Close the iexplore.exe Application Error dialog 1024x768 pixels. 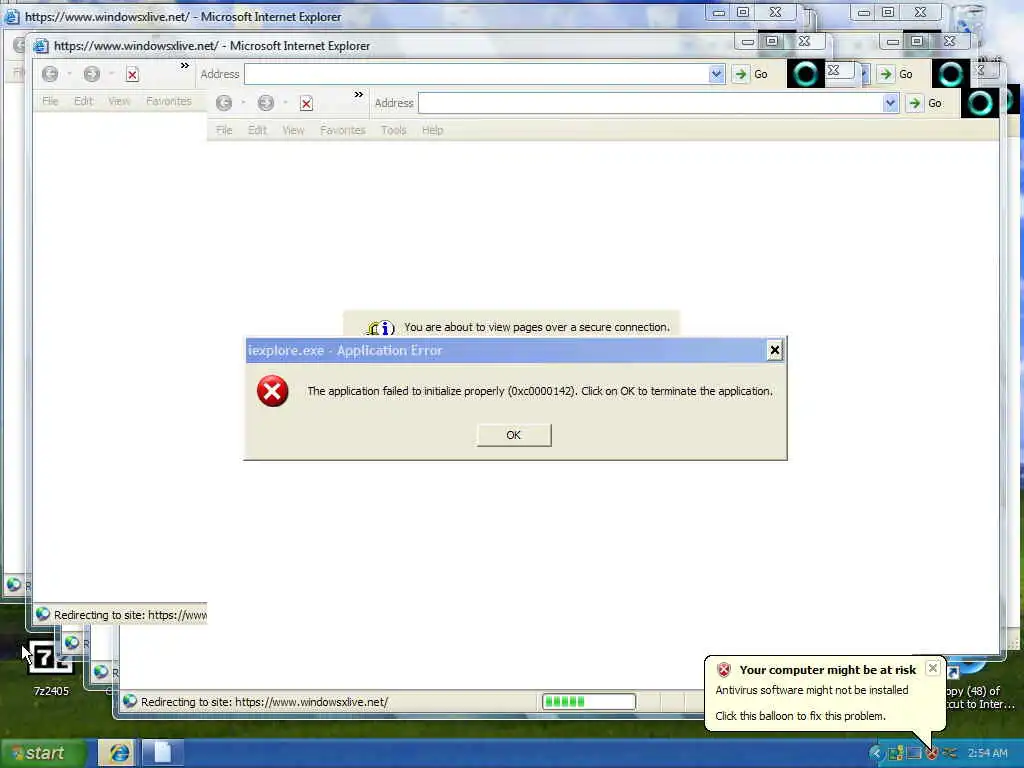[775, 351]
